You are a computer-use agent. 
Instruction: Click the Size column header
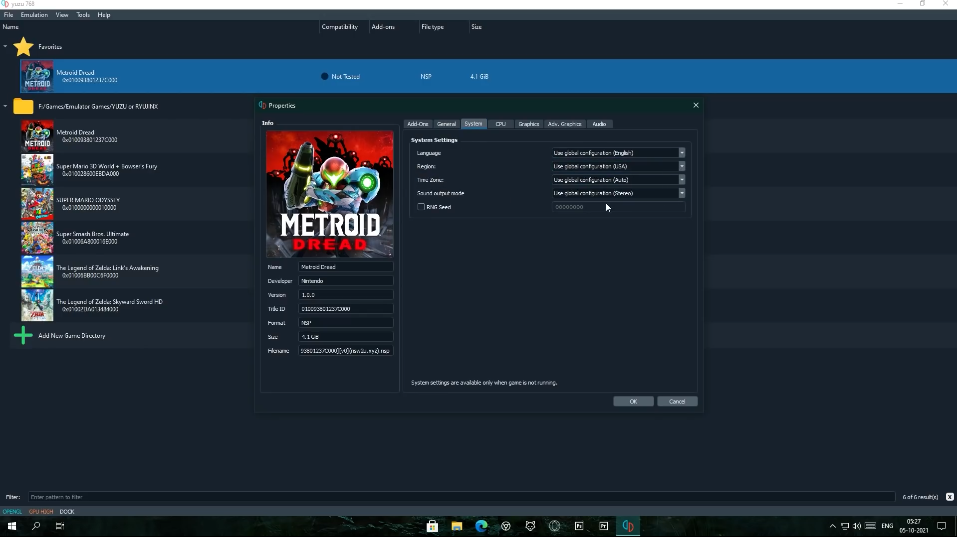tap(477, 27)
